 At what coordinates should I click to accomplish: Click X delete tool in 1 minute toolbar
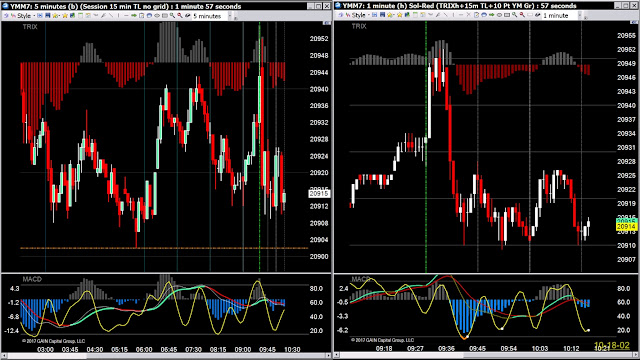pos(469,16)
